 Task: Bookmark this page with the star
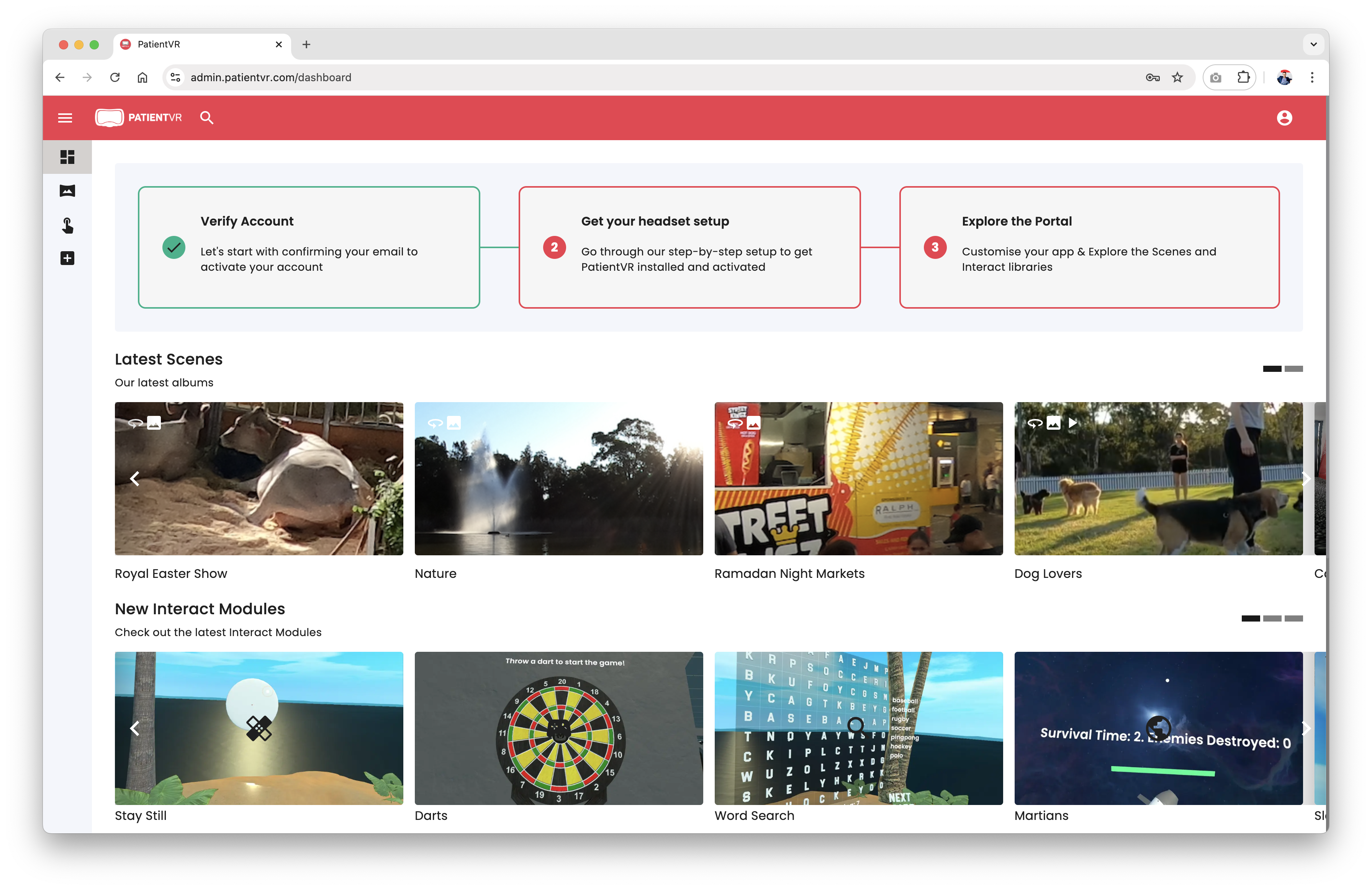[x=1177, y=77]
